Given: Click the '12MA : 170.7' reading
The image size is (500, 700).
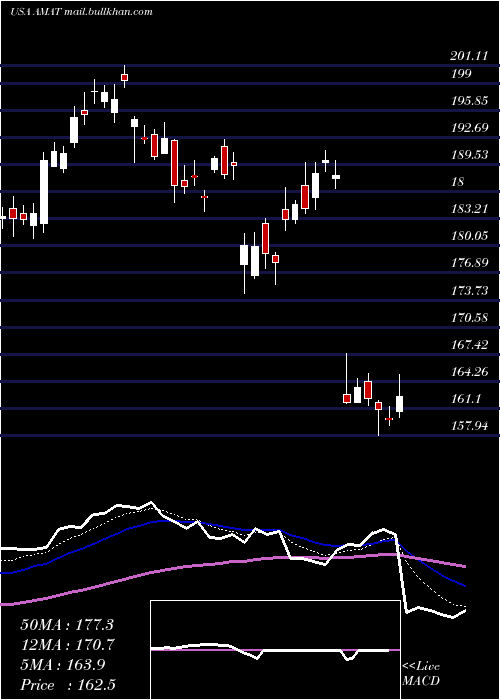Looking at the screenshot, I should point(67,645).
